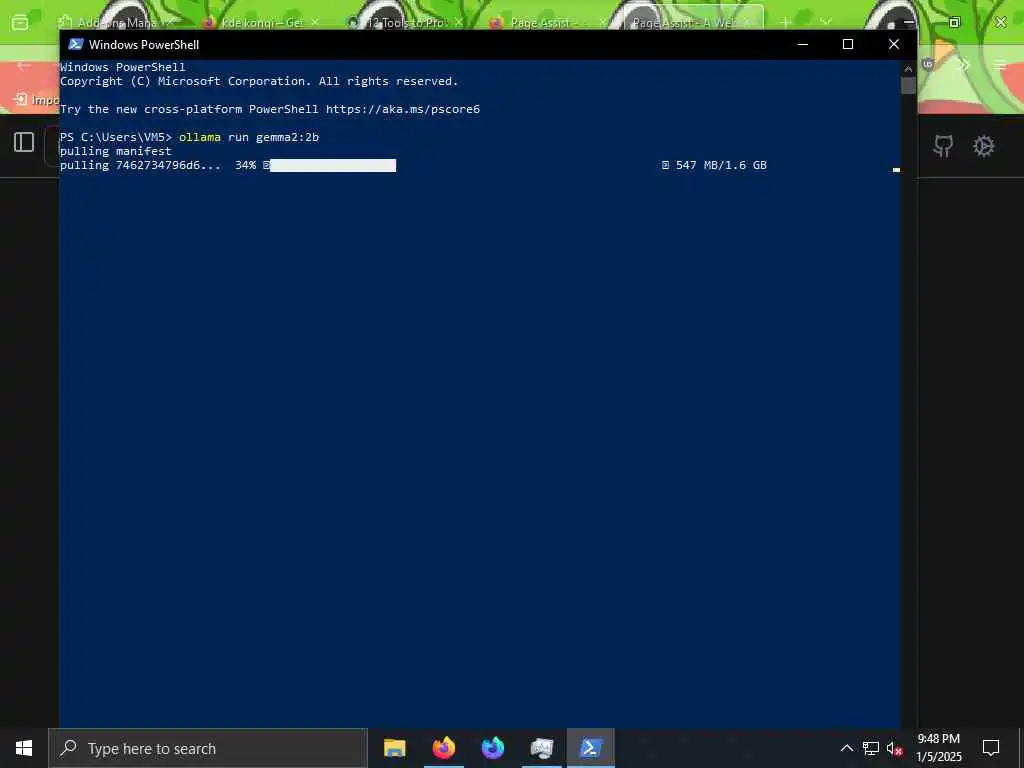Click the Copyright Microsoft Corporation line
The image size is (1024, 768).
(x=259, y=81)
